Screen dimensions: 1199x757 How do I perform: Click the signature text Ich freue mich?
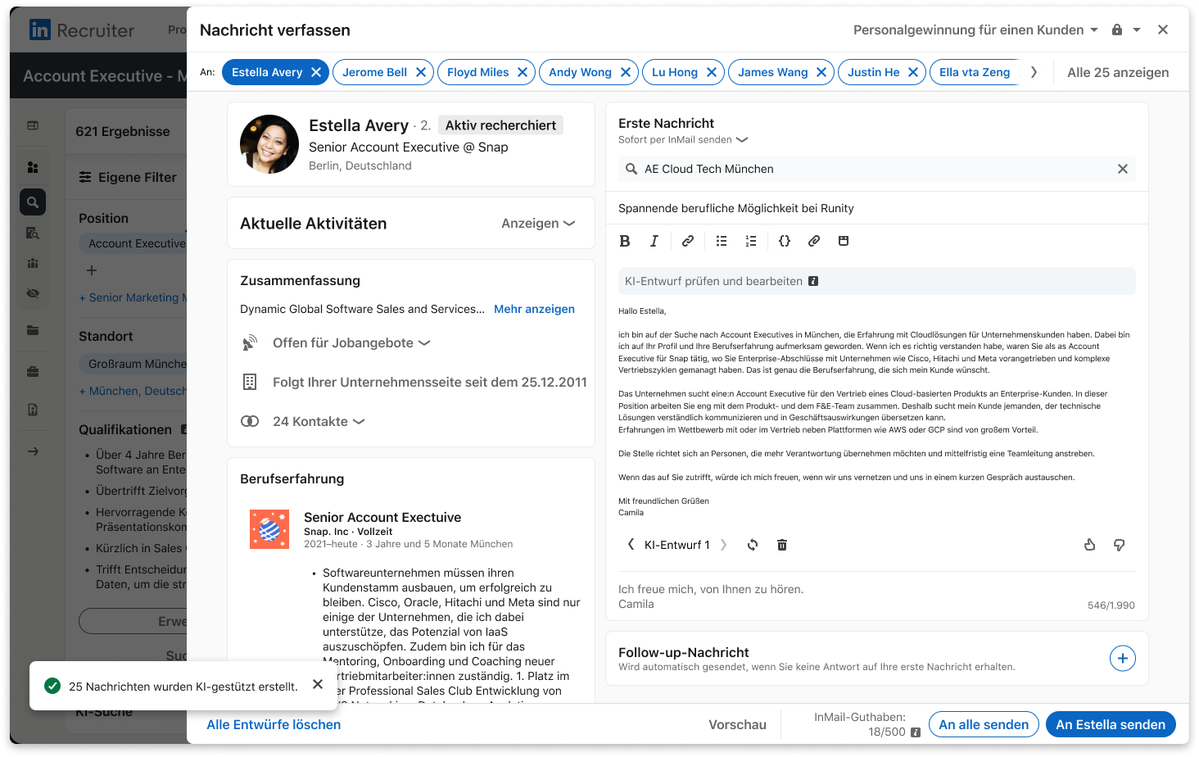click(x=710, y=589)
